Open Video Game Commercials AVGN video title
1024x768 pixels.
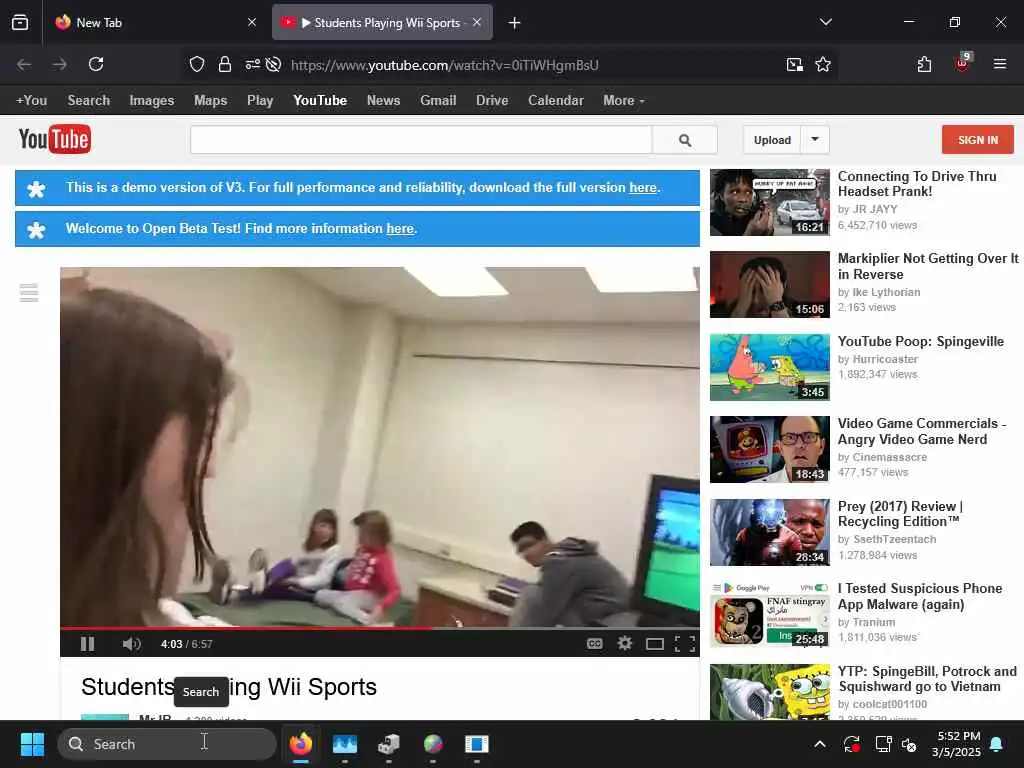point(921,431)
